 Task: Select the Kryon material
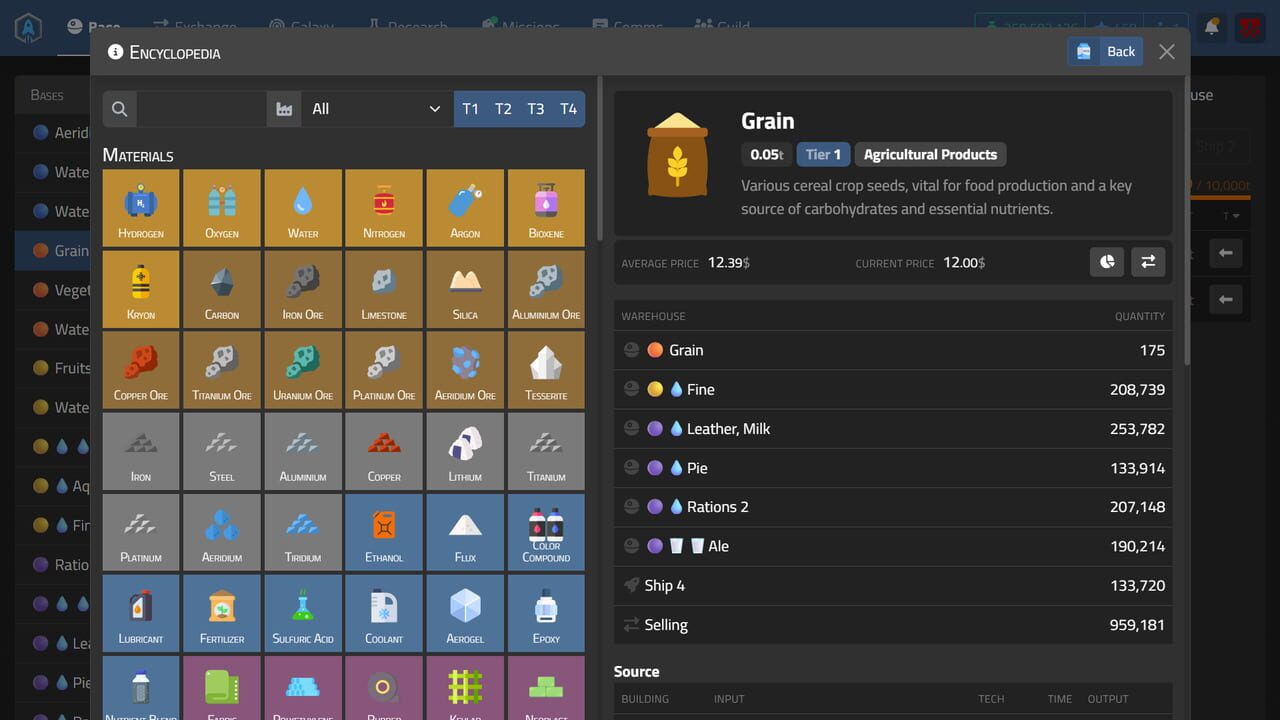pyautogui.click(x=140, y=288)
